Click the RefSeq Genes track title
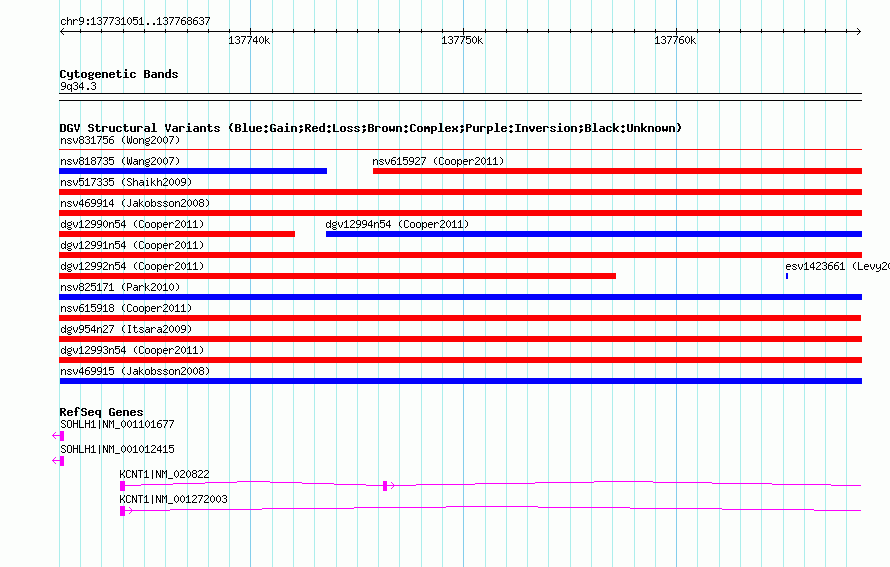890x567 pixels. pyautogui.click(x=101, y=412)
